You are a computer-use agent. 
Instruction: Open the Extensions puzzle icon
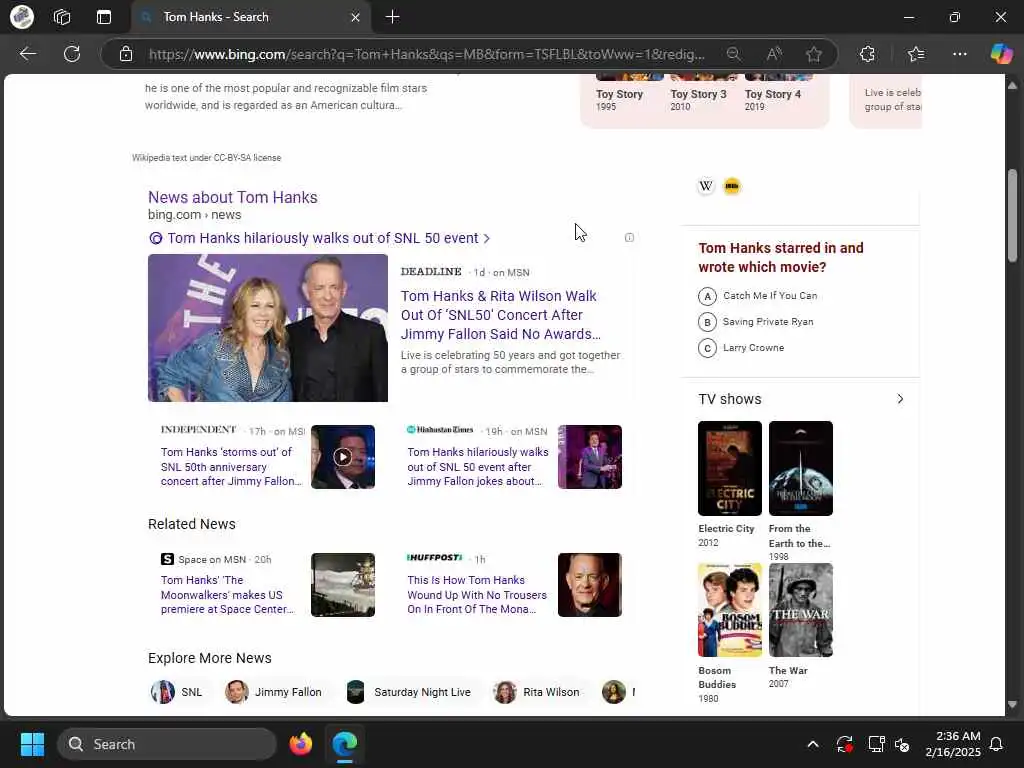click(867, 54)
